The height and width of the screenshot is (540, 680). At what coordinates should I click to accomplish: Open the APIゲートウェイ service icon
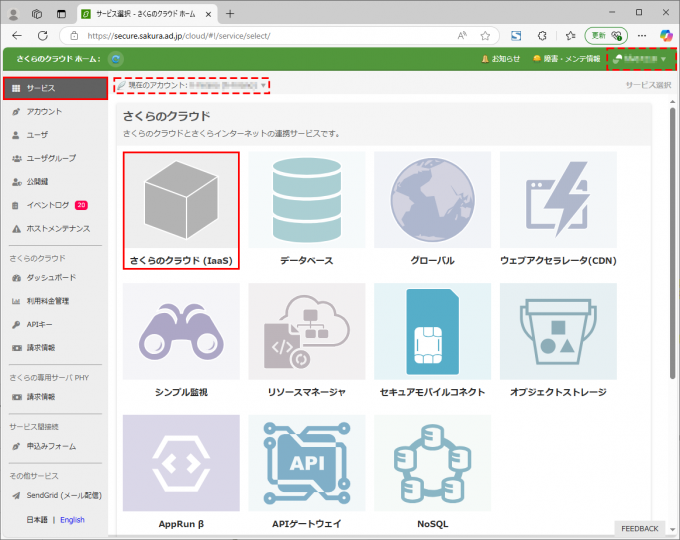pyautogui.click(x=307, y=462)
